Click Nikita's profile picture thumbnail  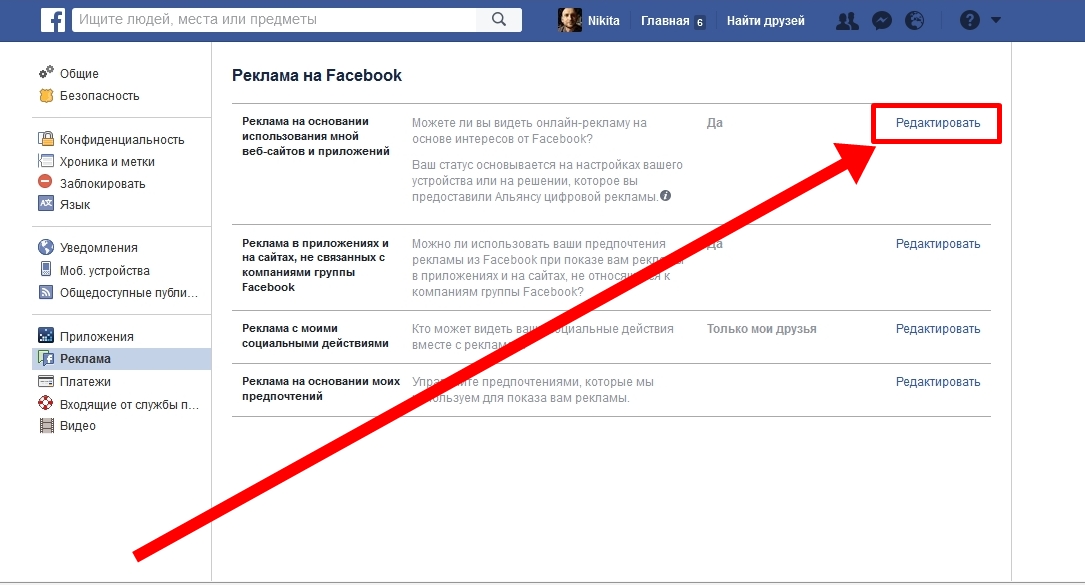(x=570, y=20)
